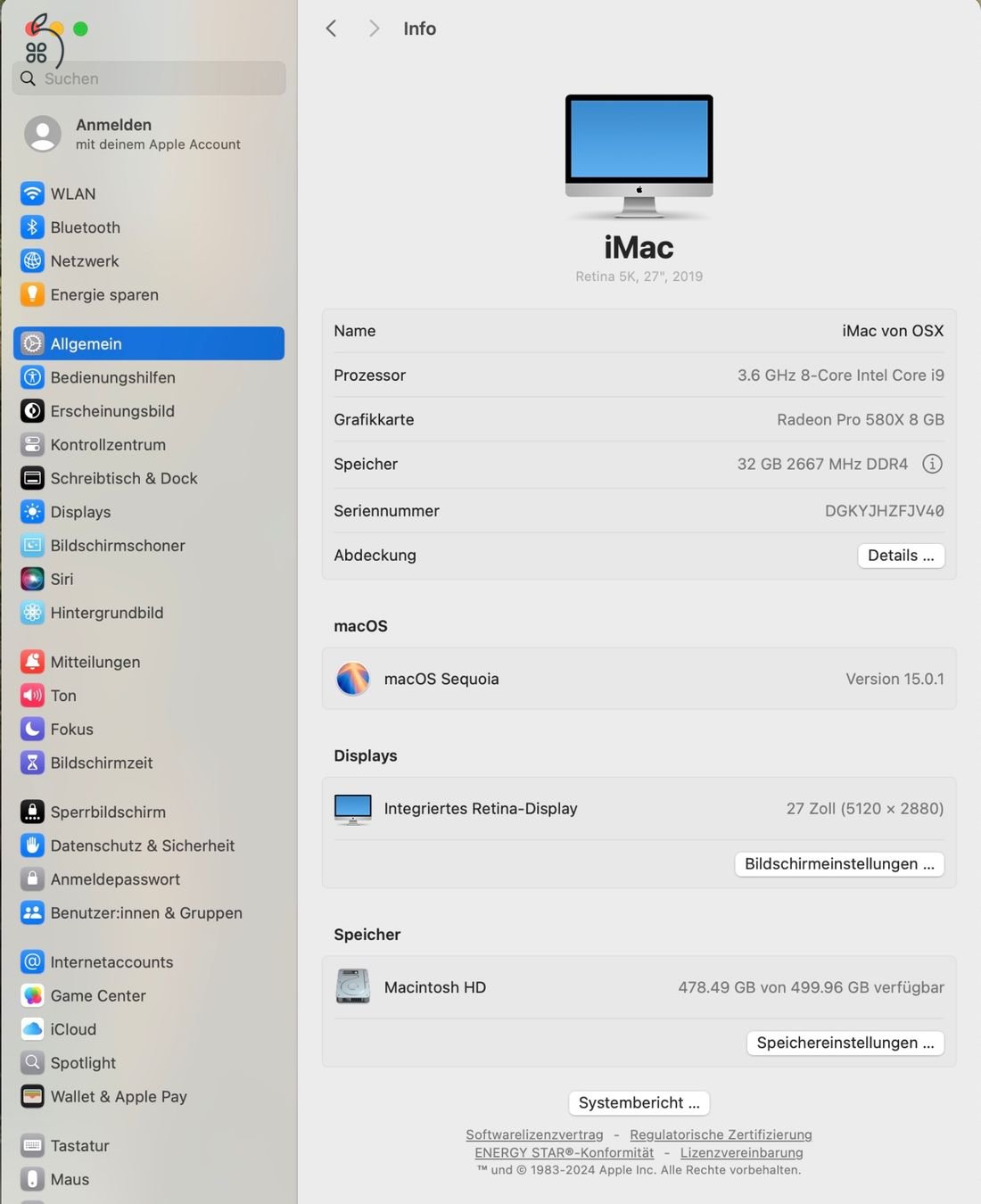Open the Lizenzvereinbarung link
The image size is (981, 1204).
point(741,1152)
